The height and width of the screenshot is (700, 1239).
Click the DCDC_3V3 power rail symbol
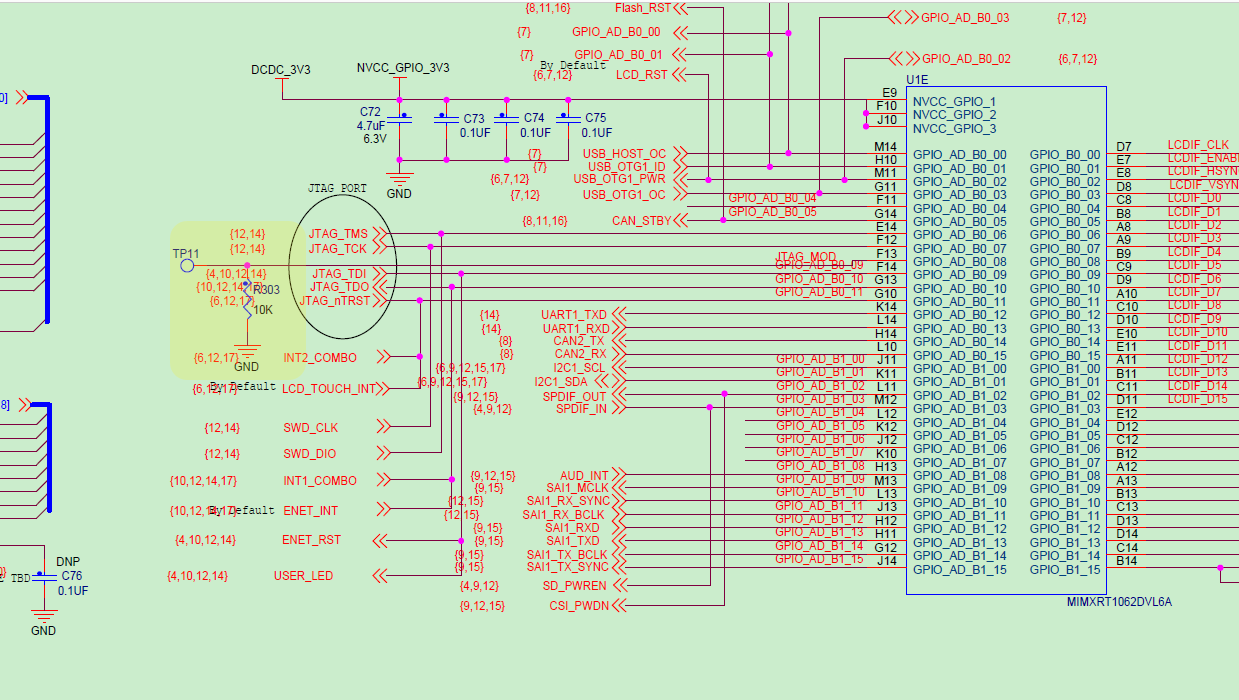(280, 82)
